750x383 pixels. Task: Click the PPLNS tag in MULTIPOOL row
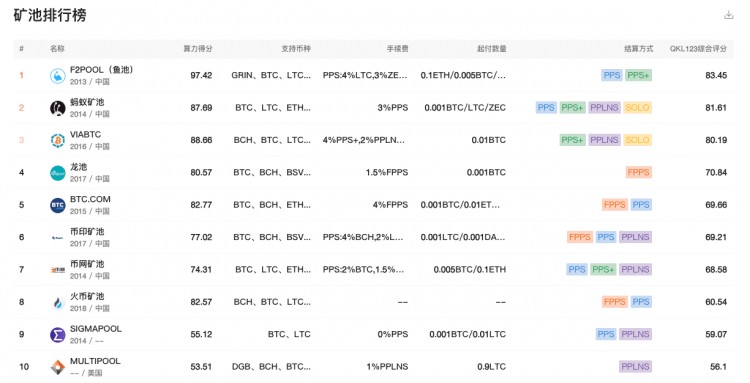point(635,367)
